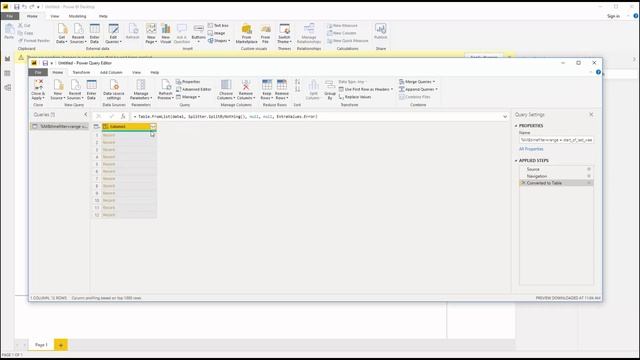
Task: Click the query Name input field
Action: click(556, 140)
